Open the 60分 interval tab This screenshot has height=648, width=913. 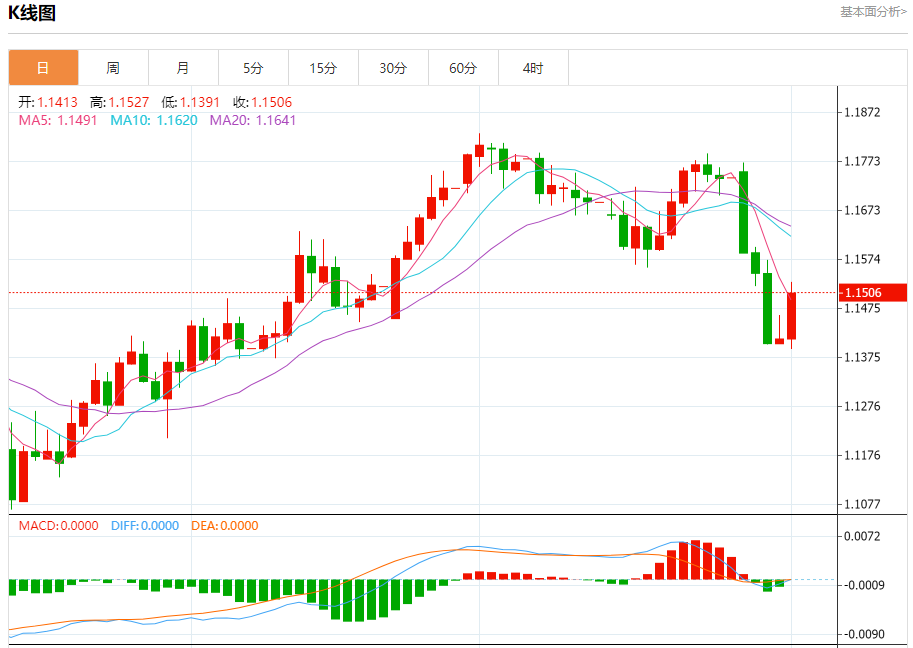pyautogui.click(x=463, y=68)
